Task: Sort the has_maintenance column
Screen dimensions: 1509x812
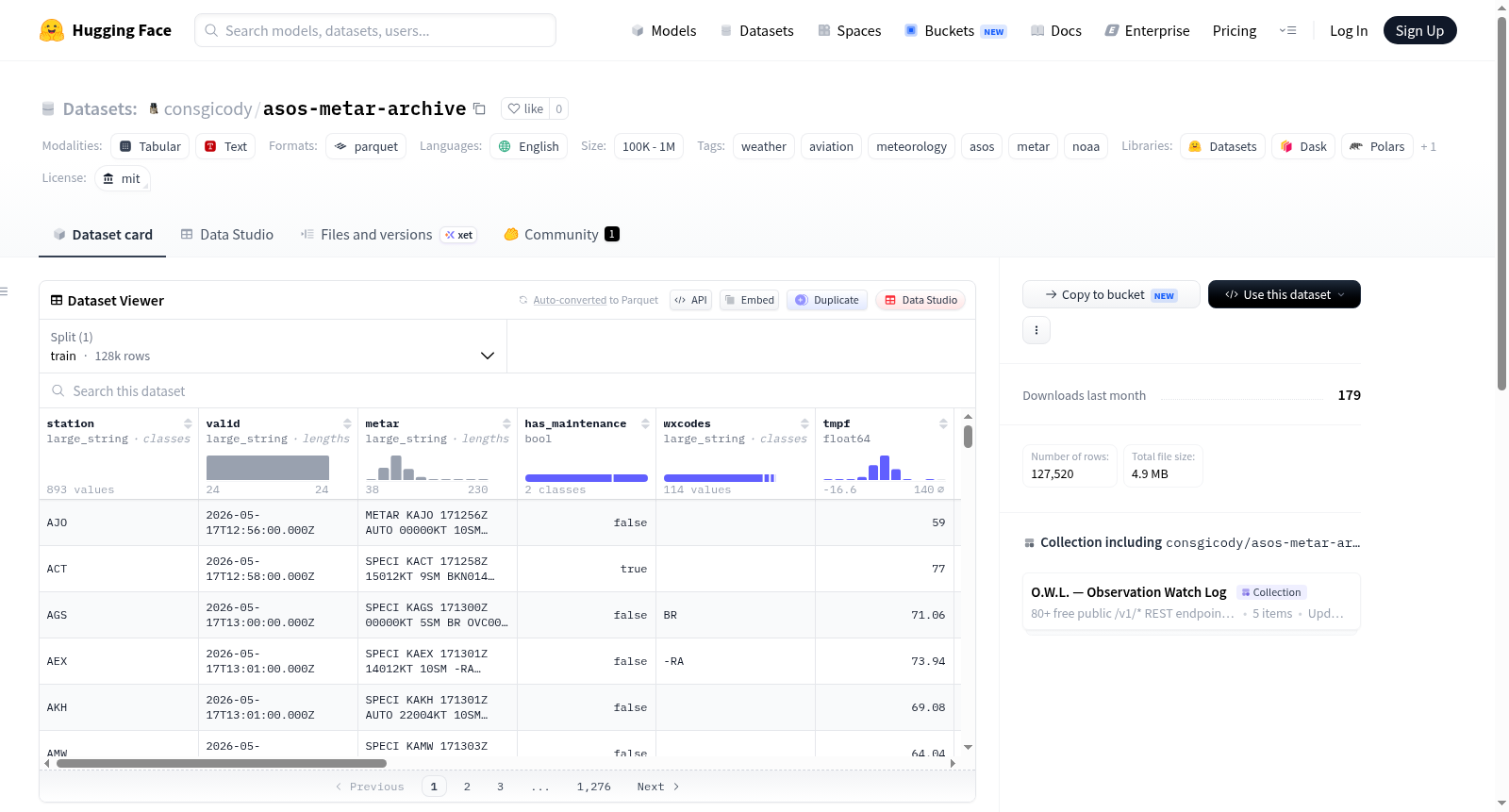Action: [645, 423]
